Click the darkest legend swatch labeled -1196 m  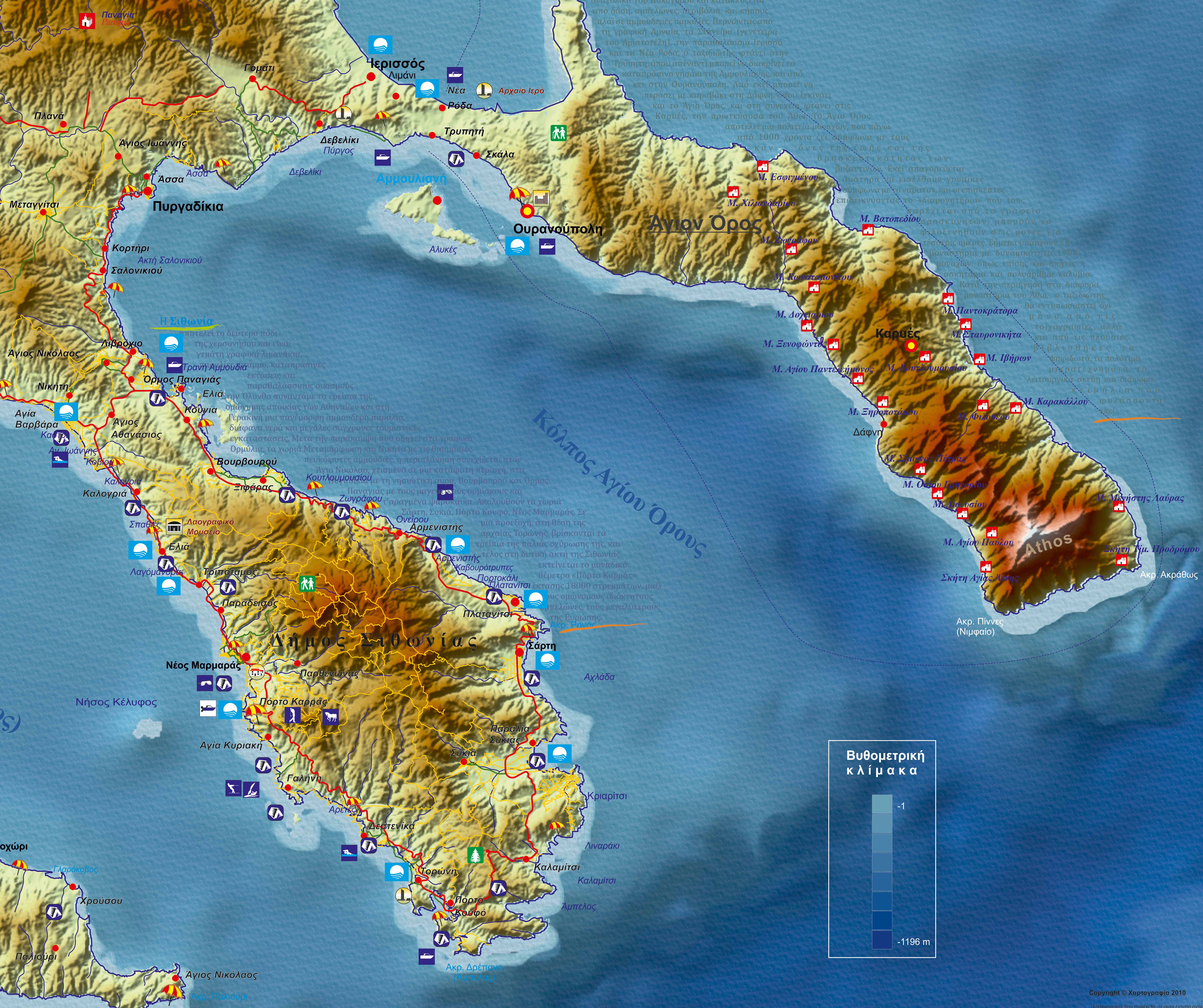(882, 940)
